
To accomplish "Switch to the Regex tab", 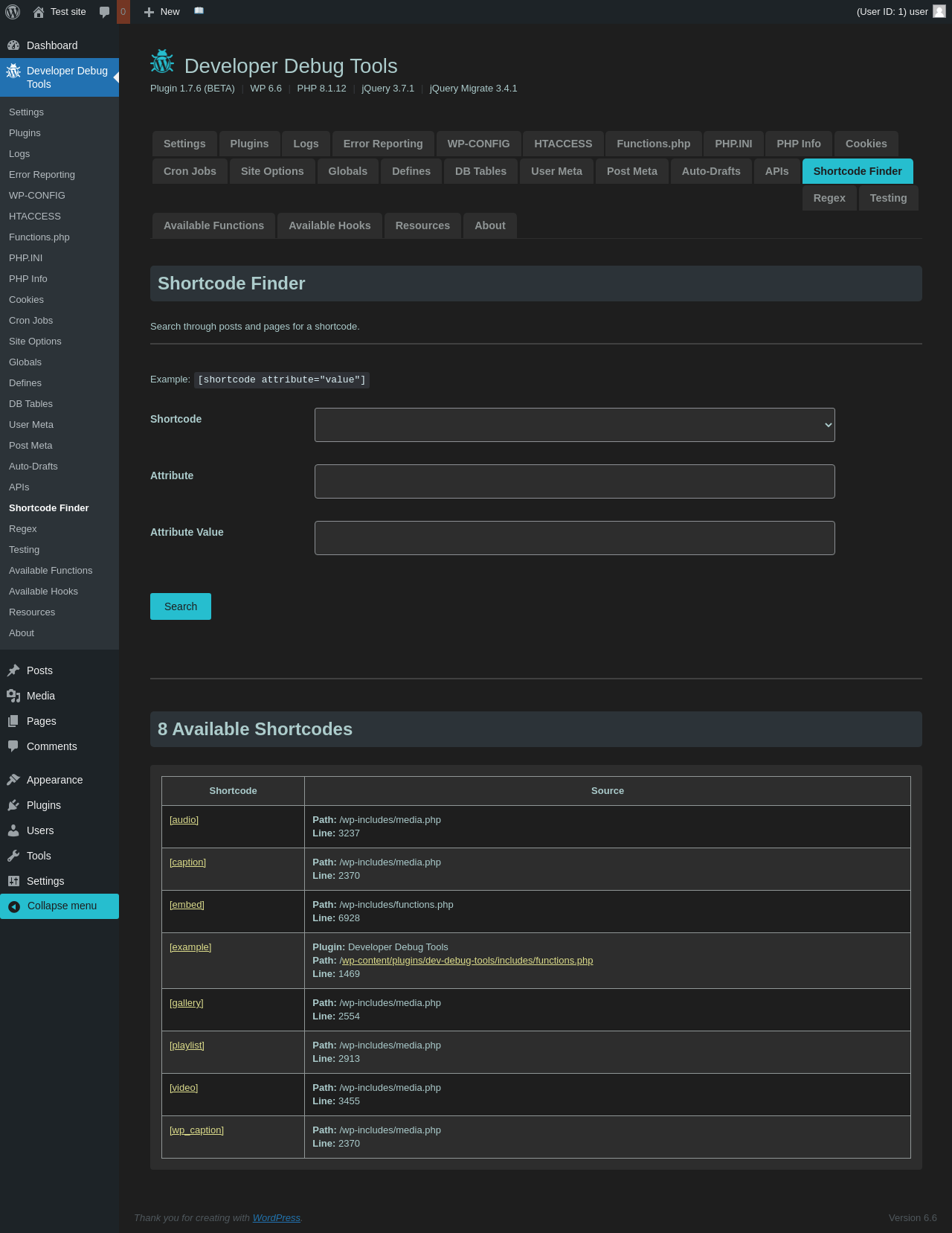I will click(829, 198).
